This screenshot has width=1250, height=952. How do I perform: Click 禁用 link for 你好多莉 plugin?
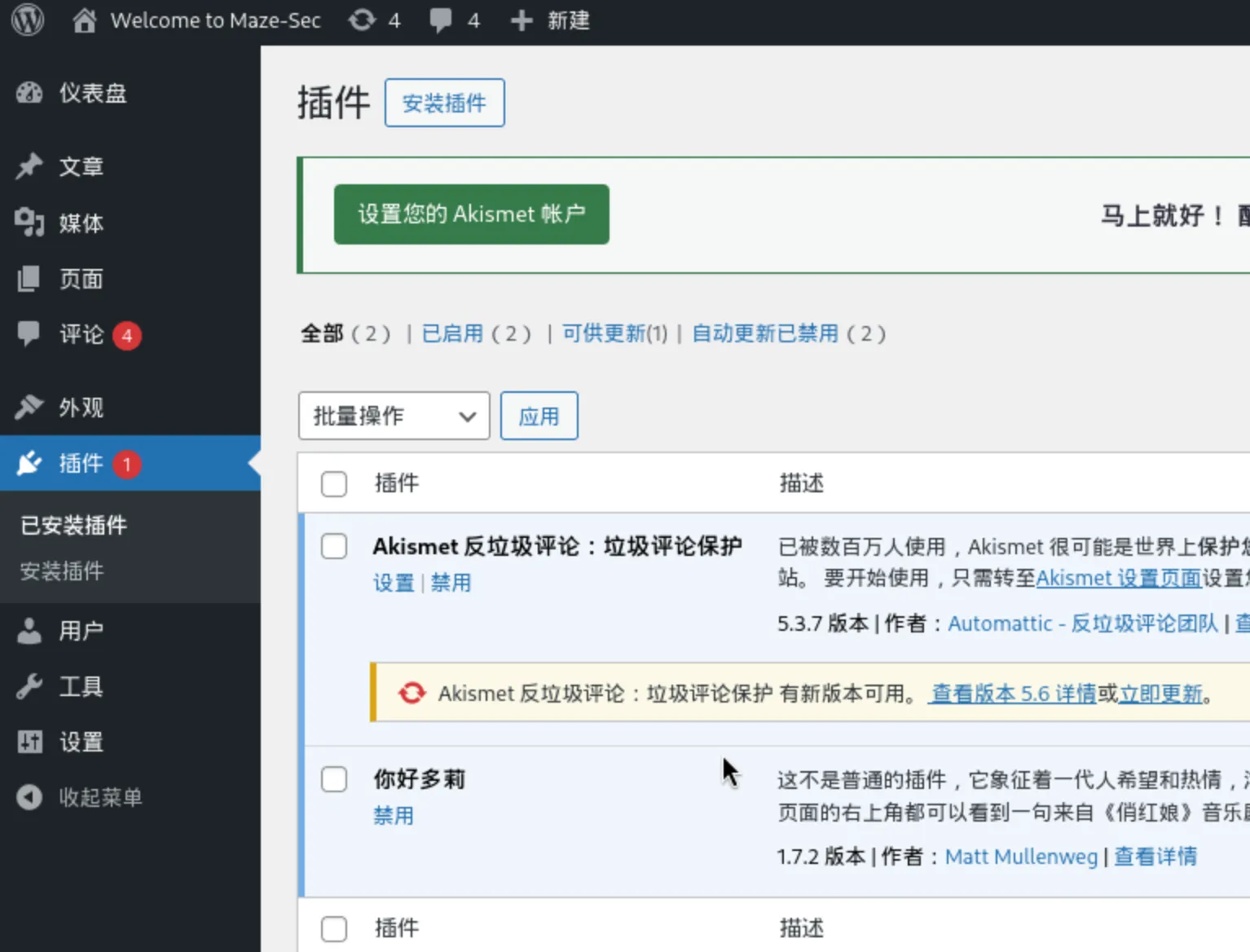394,816
